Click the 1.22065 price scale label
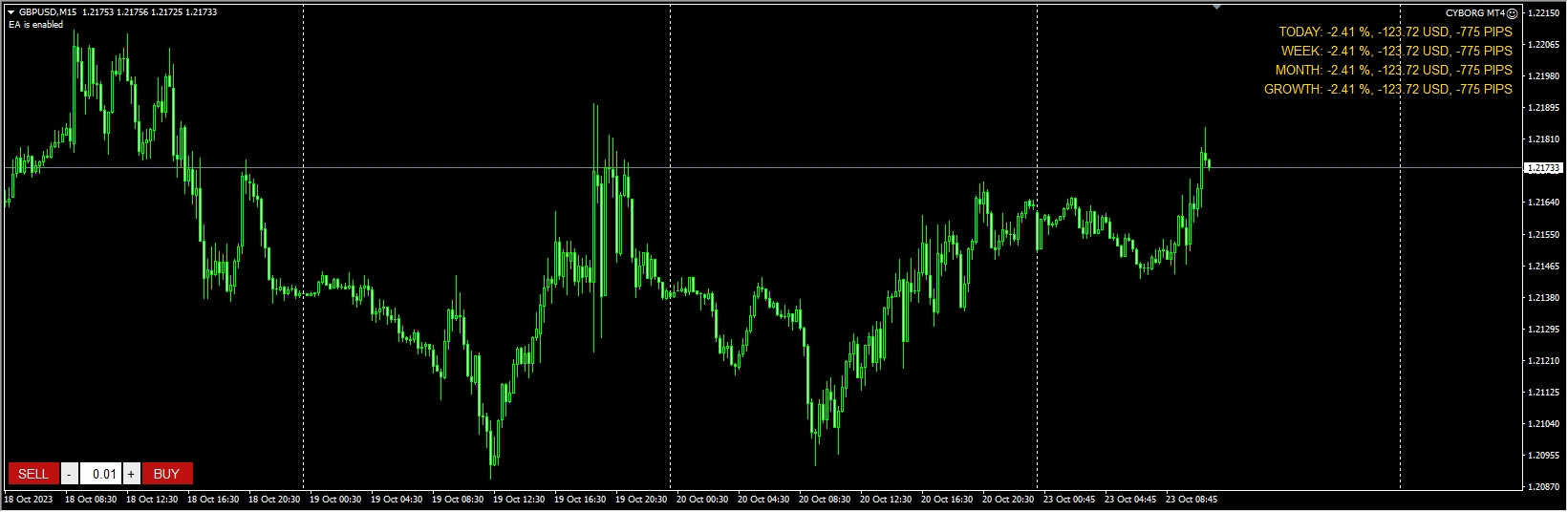Screen dimensions: 1568x512 click(x=1544, y=45)
